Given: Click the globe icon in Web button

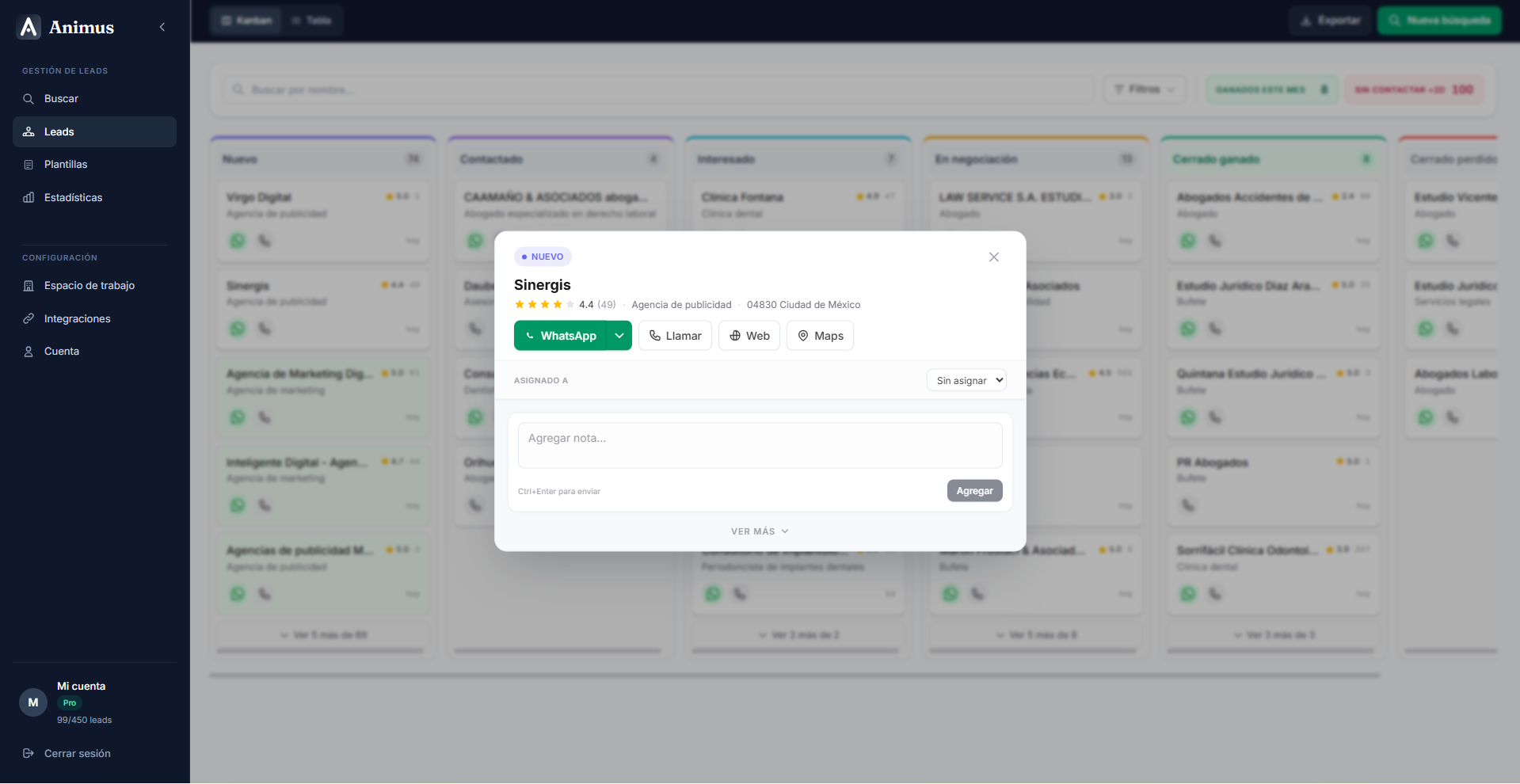Looking at the screenshot, I should coord(735,336).
